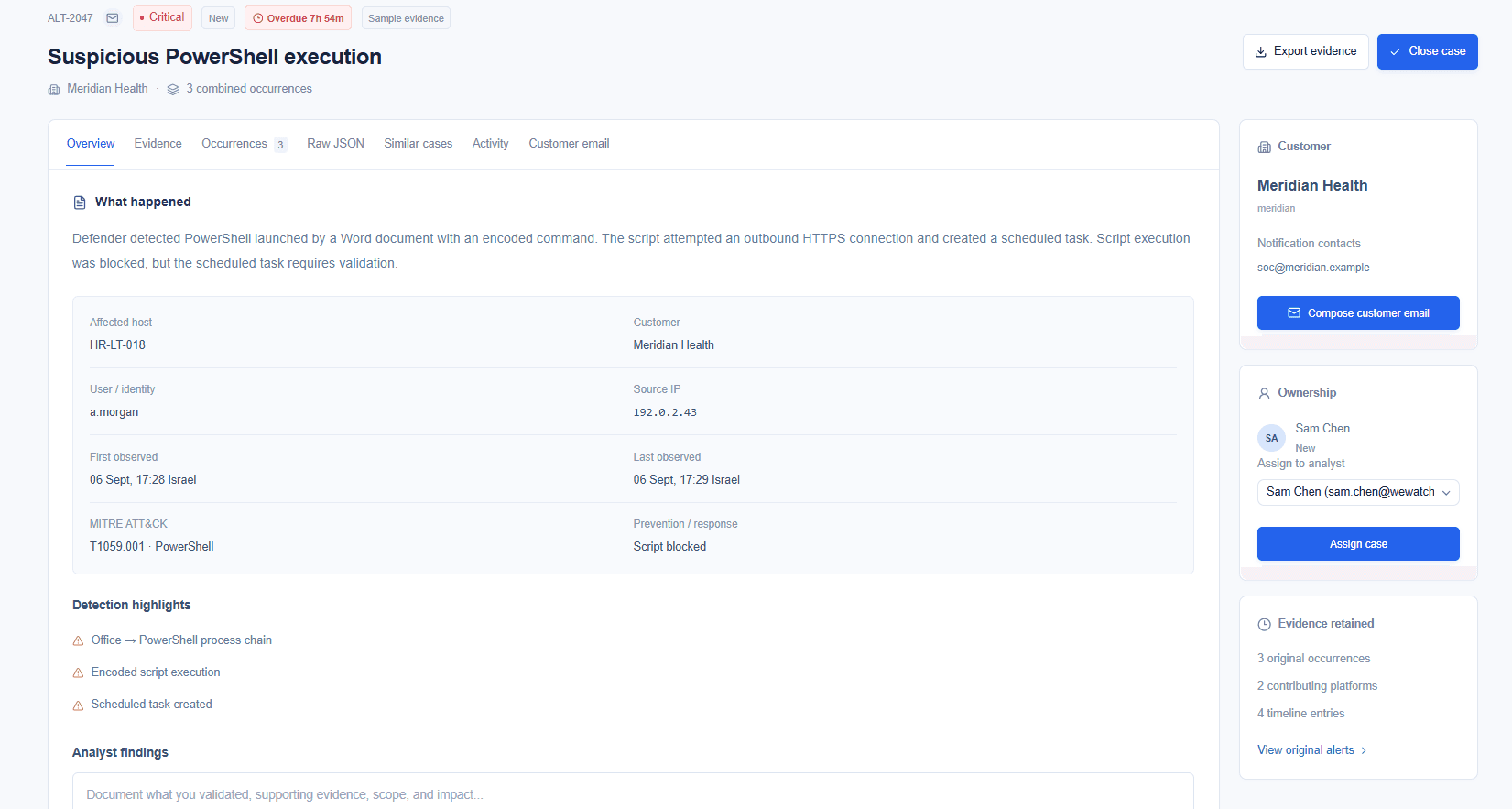Click the SA avatar for Sam Chen
This screenshot has width=1512, height=809.
point(1271,438)
